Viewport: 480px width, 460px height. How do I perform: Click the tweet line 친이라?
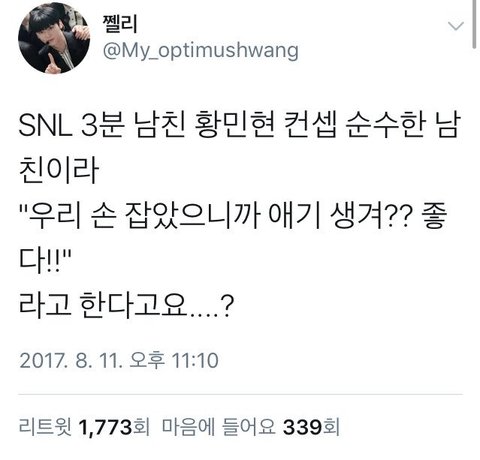point(59,170)
